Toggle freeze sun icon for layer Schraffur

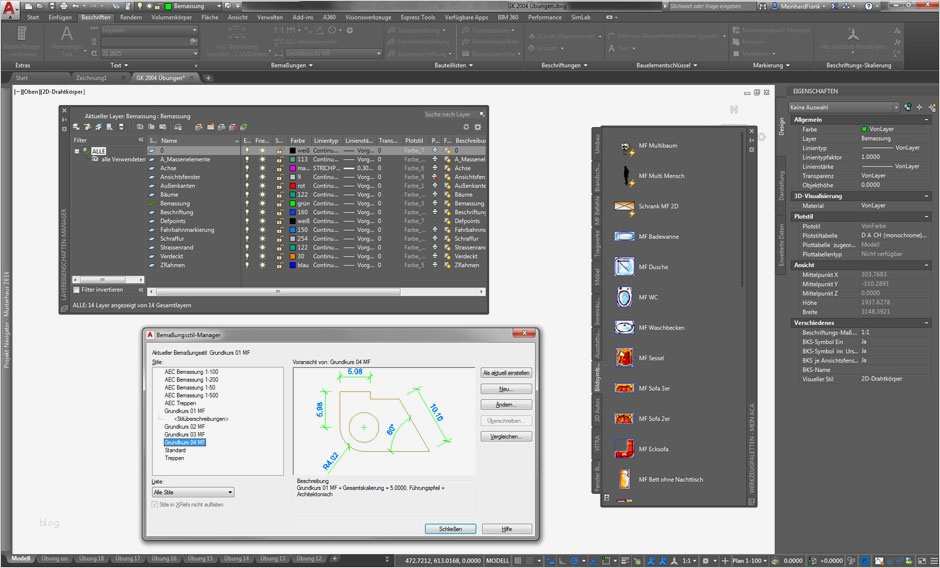(x=263, y=239)
